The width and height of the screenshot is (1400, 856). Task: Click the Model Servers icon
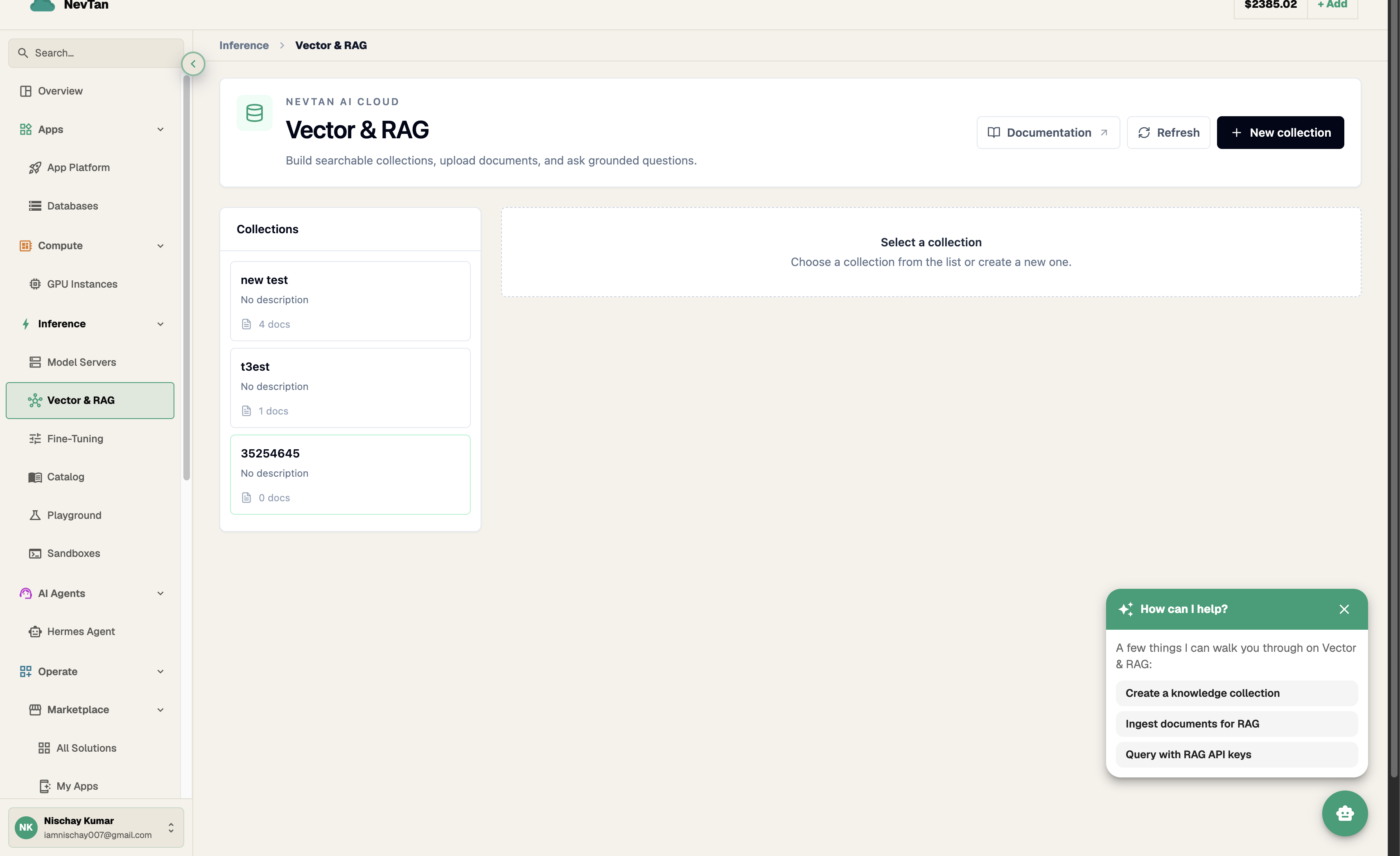(35, 362)
